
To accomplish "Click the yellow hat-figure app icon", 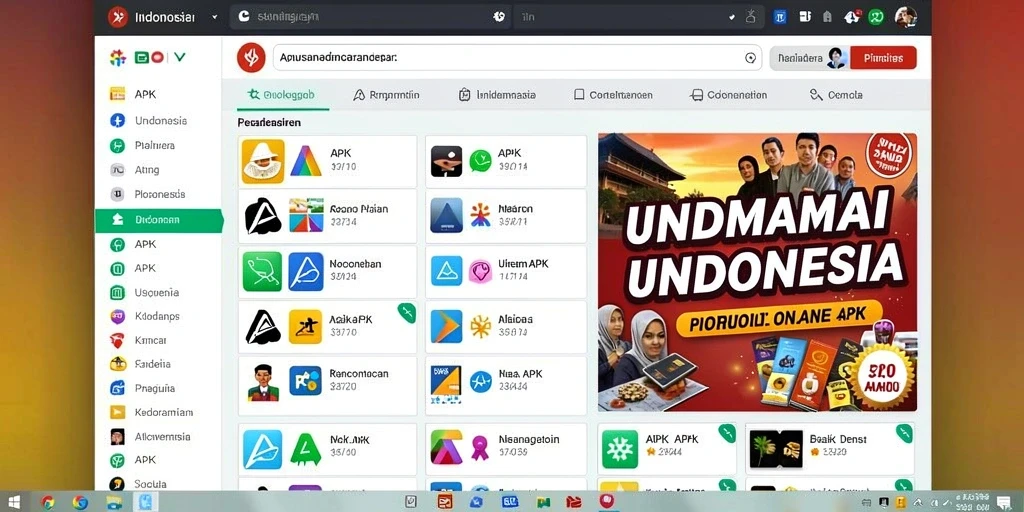I will (x=263, y=161).
